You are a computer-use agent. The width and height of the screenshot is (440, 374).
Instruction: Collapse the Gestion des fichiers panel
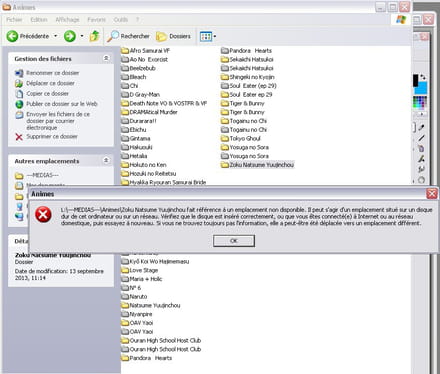click(106, 58)
